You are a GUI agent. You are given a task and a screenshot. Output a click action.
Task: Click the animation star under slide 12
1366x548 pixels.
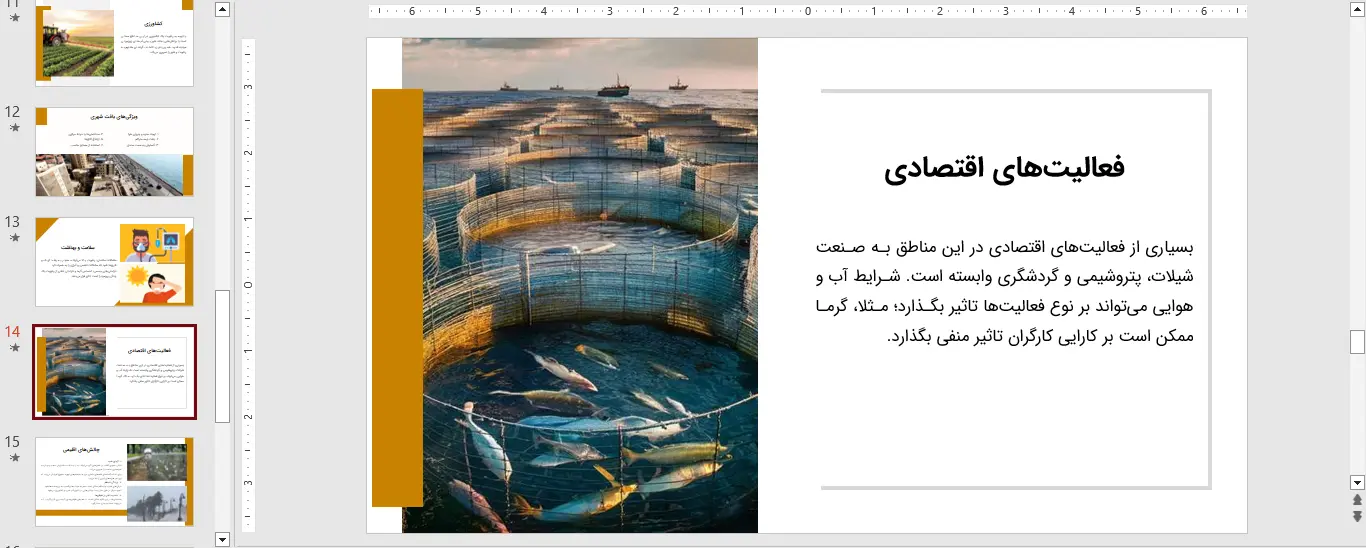click(14, 128)
